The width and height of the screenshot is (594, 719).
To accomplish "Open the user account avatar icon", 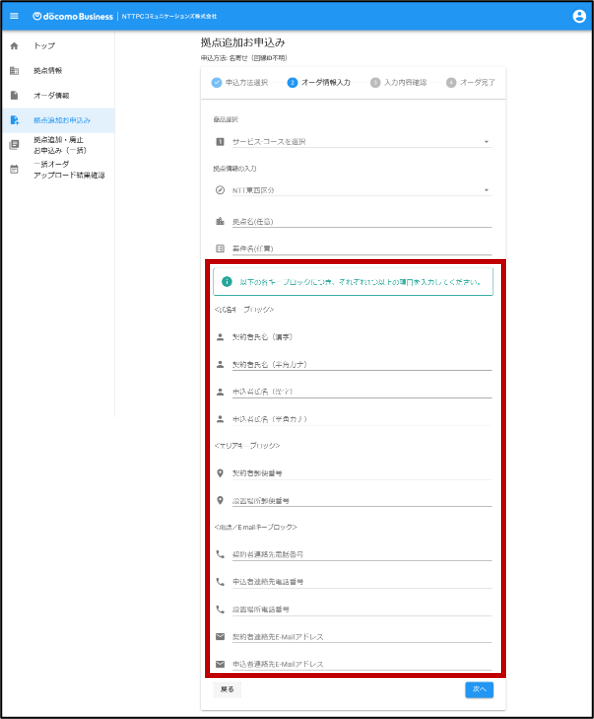I will pos(579,16).
